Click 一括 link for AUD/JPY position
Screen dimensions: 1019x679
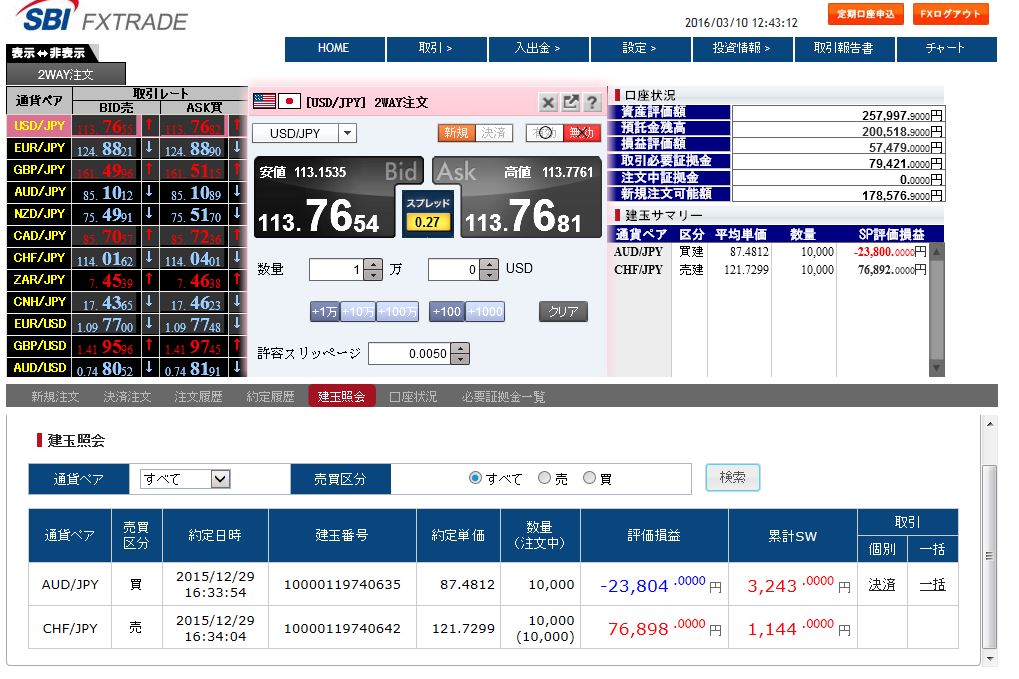pyautogui.click(x=933, y=585)
